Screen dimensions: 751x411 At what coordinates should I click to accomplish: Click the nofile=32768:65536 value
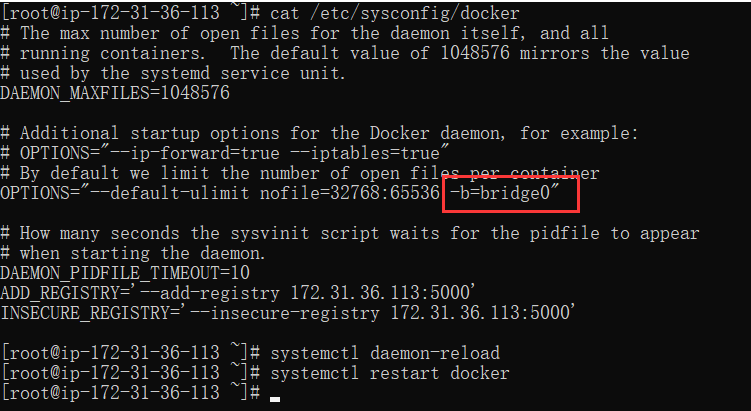coord(349,194)
